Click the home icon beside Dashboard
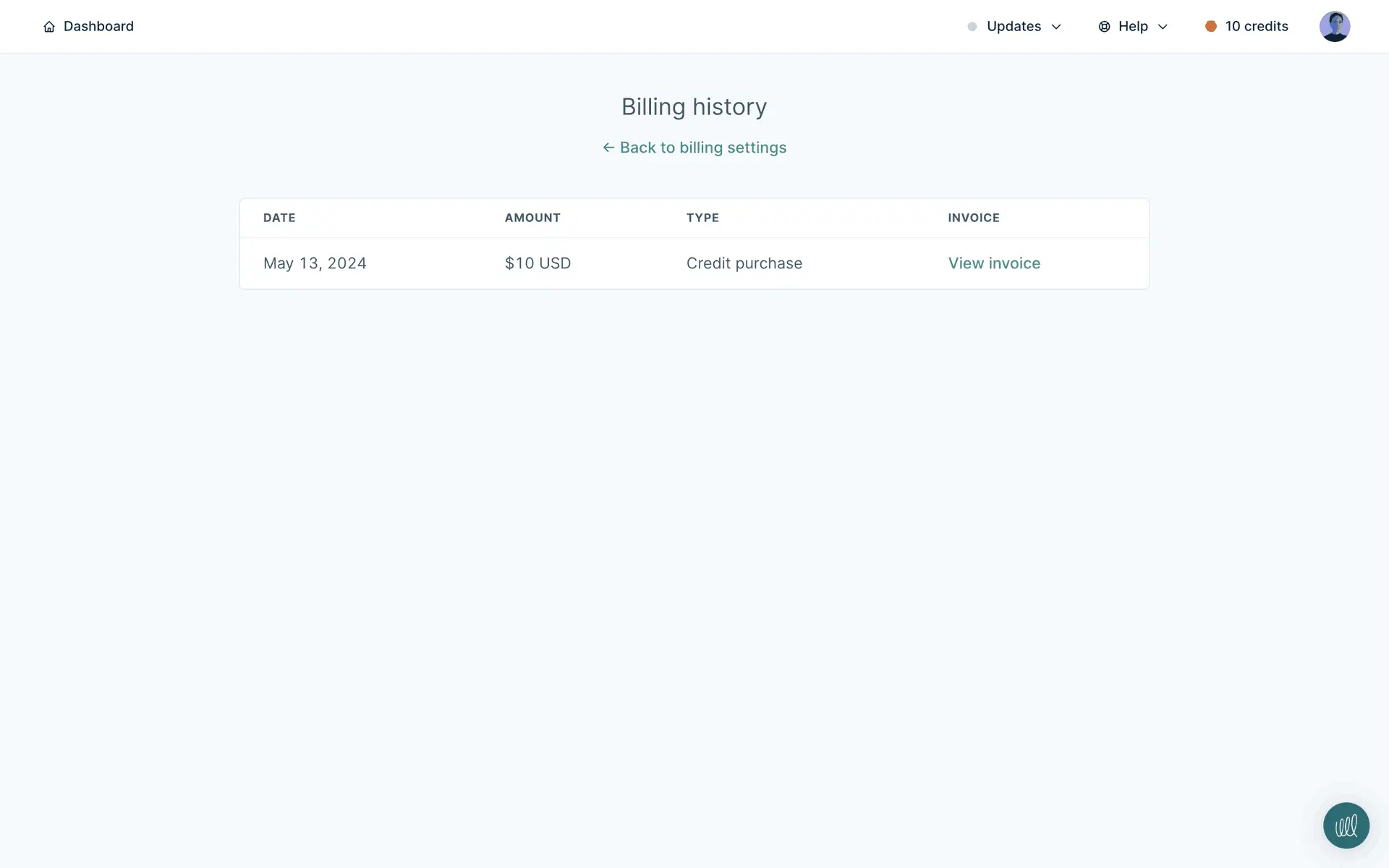 [x=49, y=27]
